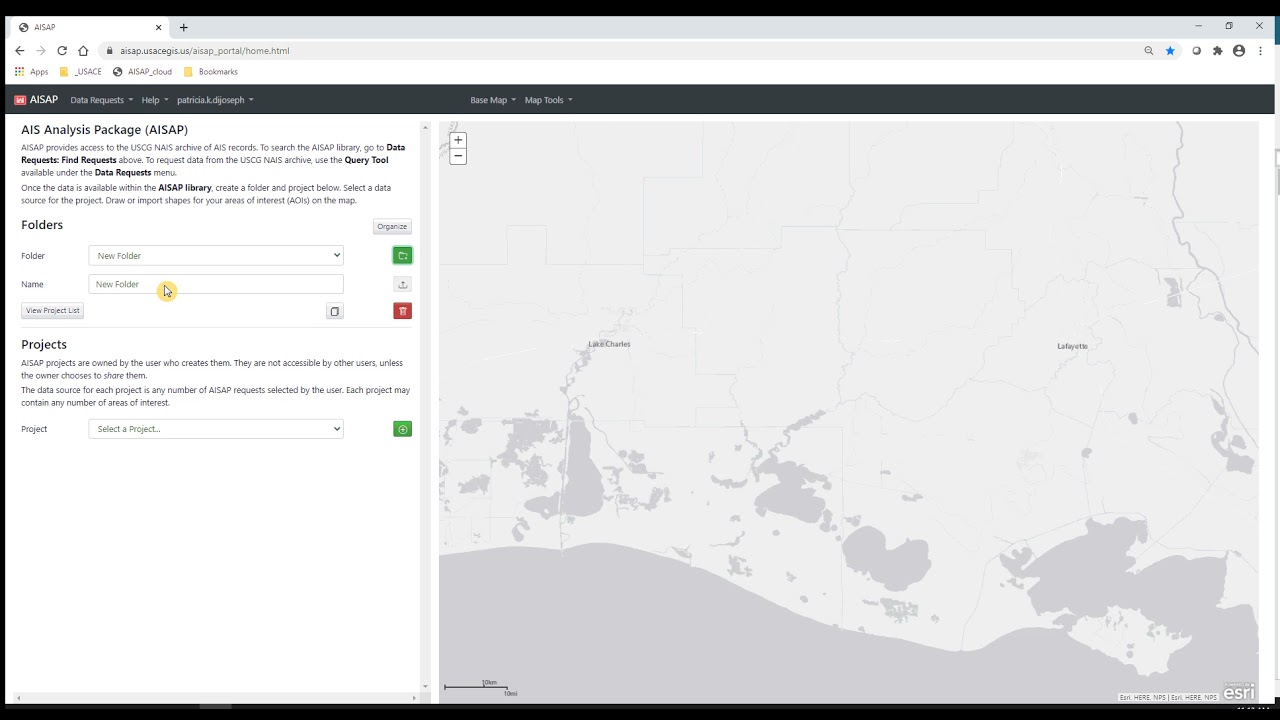Viewport: 1280px width, 720px height.
Task: Open the Chrome profile avatar icon
Action: click(1239, 51)
